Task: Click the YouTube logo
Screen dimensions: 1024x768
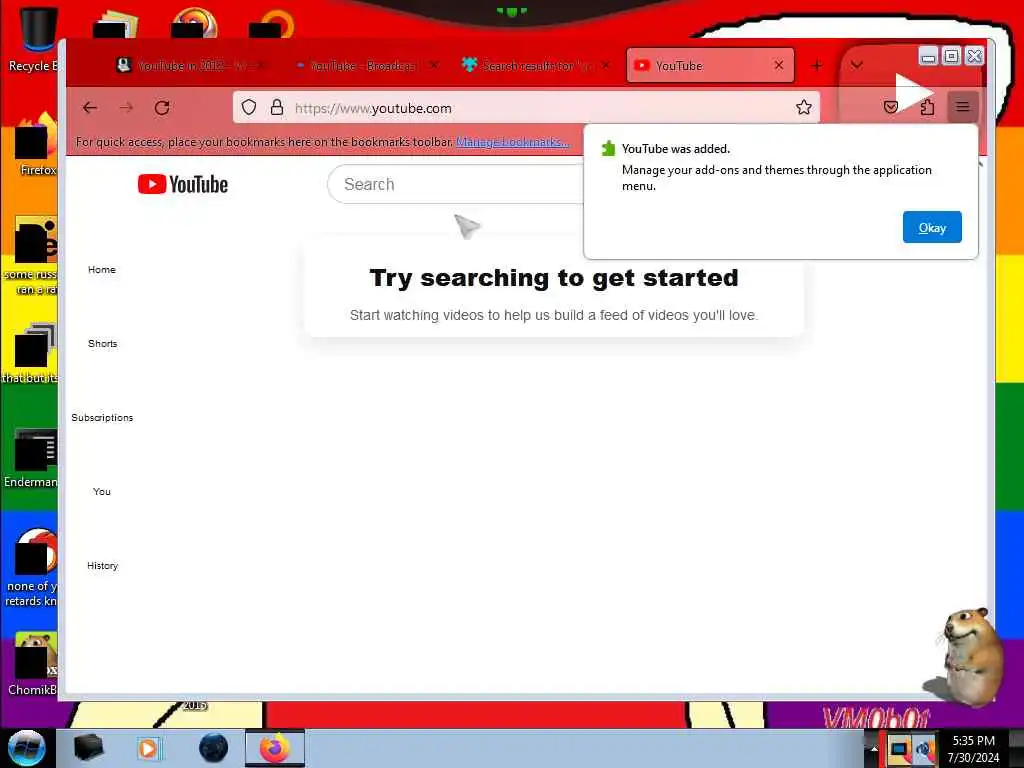Action: [x=183, y=185]
